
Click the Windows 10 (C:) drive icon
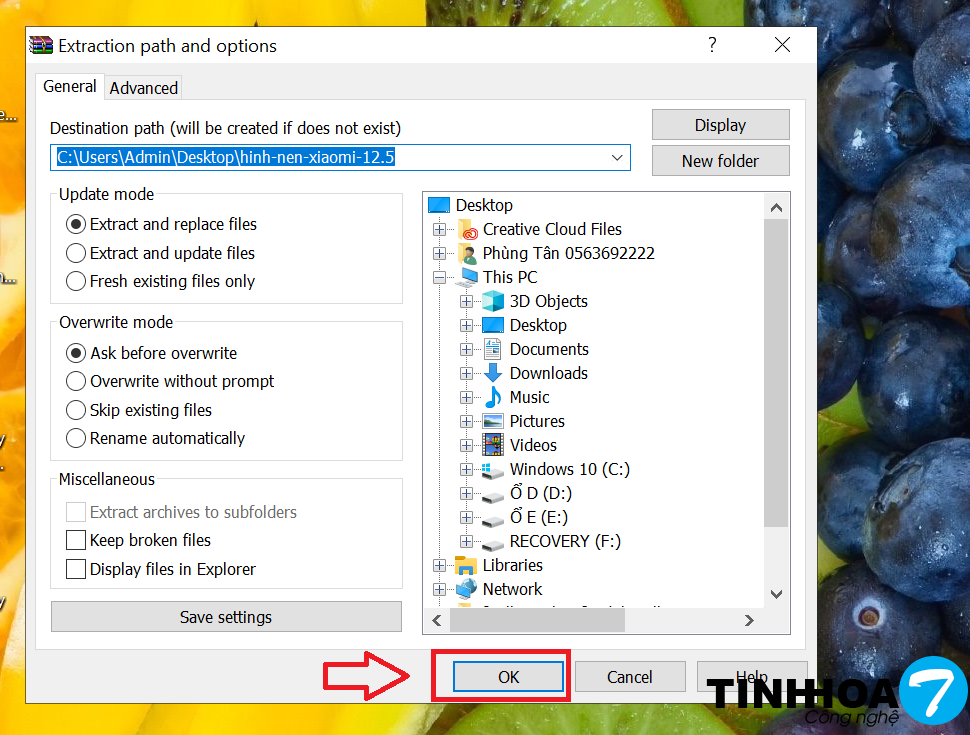(x=493, y=470)
